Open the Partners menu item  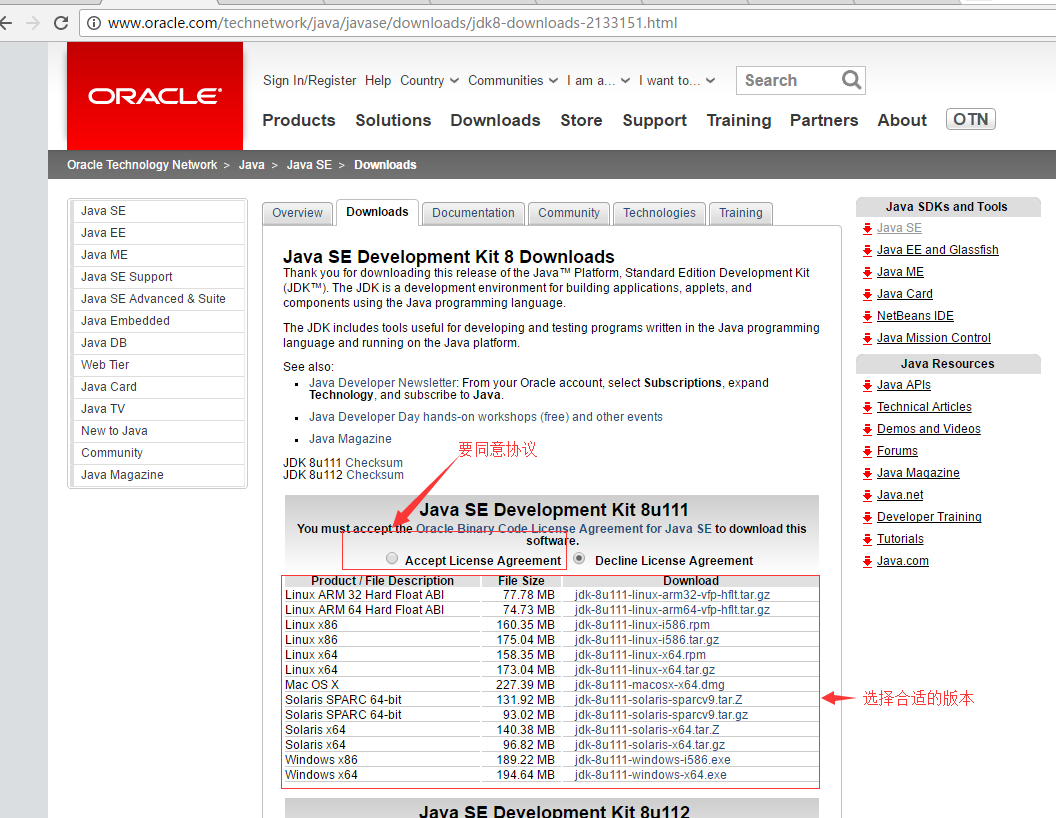(x=824, y=120)
